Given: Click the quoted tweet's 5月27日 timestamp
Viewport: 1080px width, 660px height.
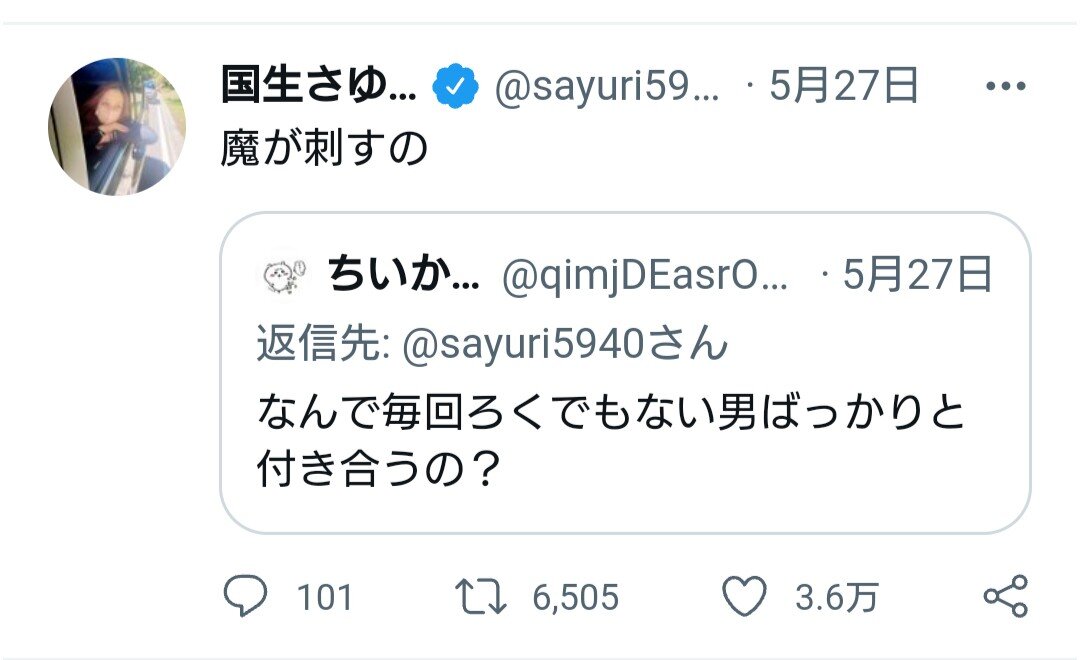Looking at the screenshot, I should [x=917, y=275].
